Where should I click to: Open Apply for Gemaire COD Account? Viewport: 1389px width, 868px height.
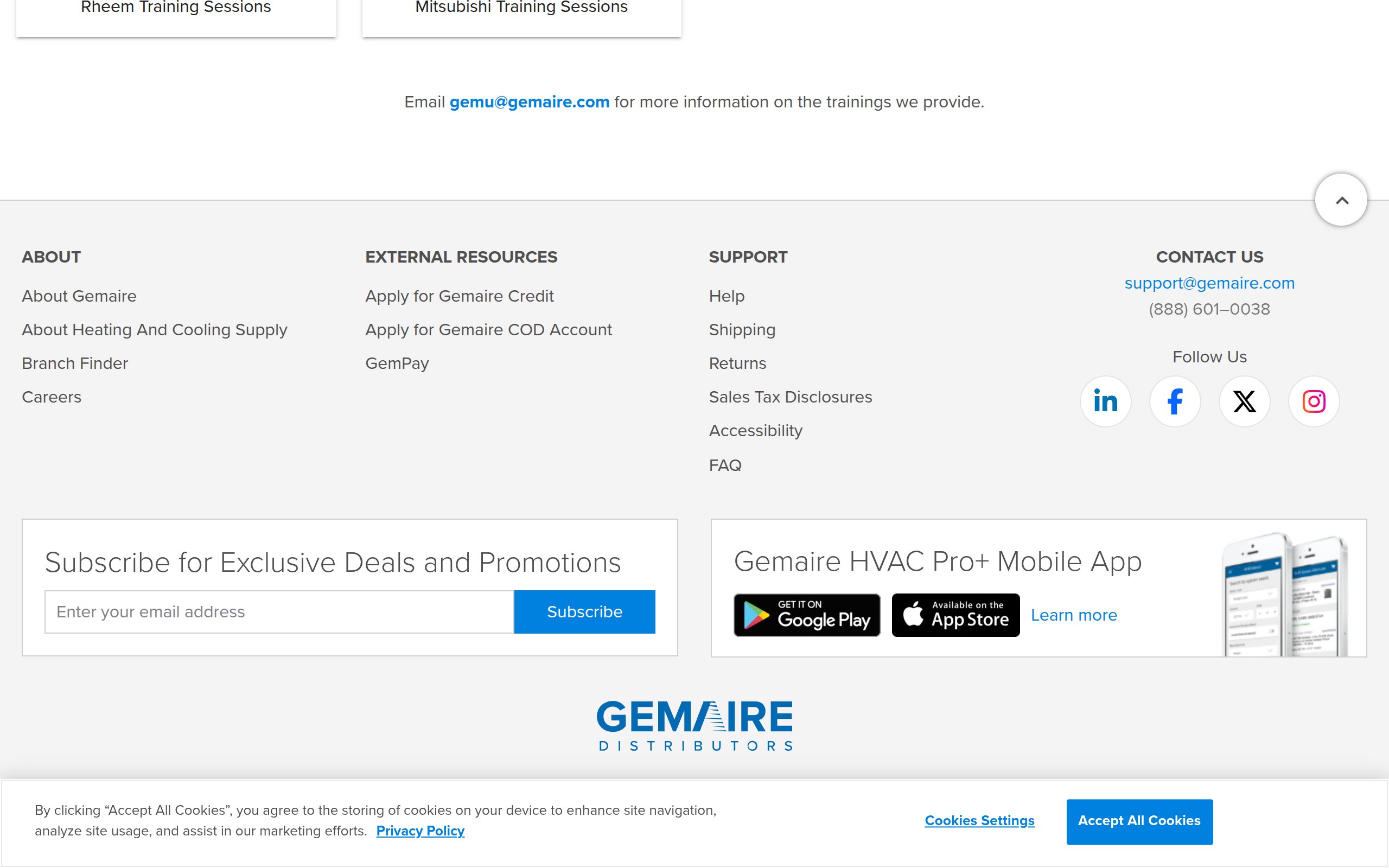tap(488, 330)
